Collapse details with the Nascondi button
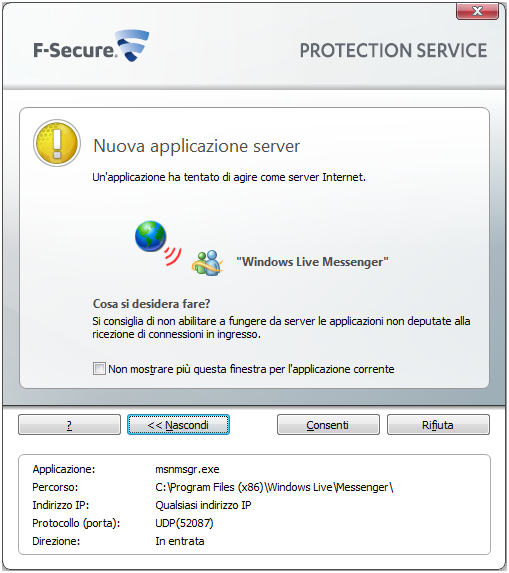Viewport: 509px width, 573px height. click(x=178, y=425)
